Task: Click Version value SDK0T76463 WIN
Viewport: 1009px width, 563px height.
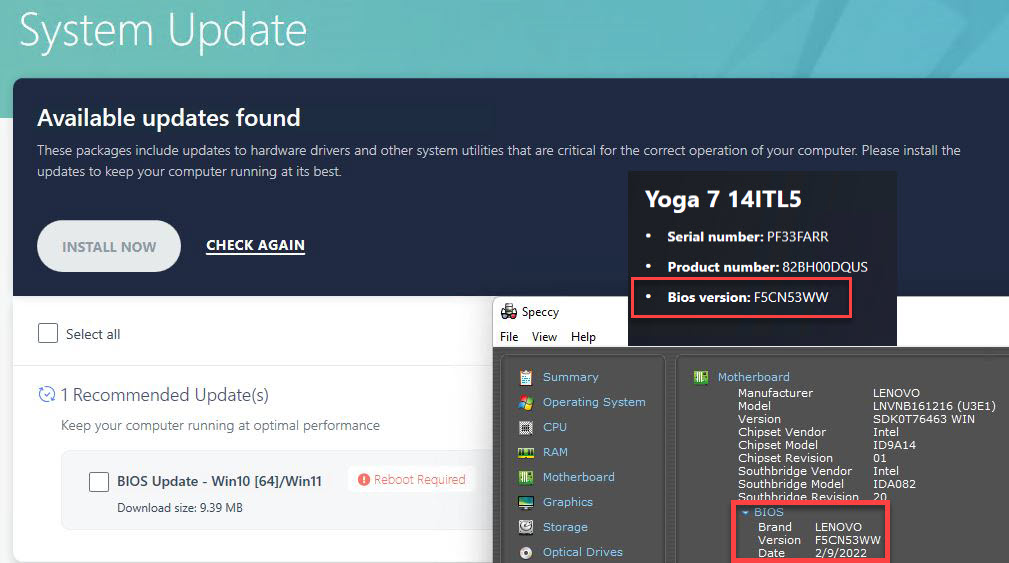Action: (923, 419)
